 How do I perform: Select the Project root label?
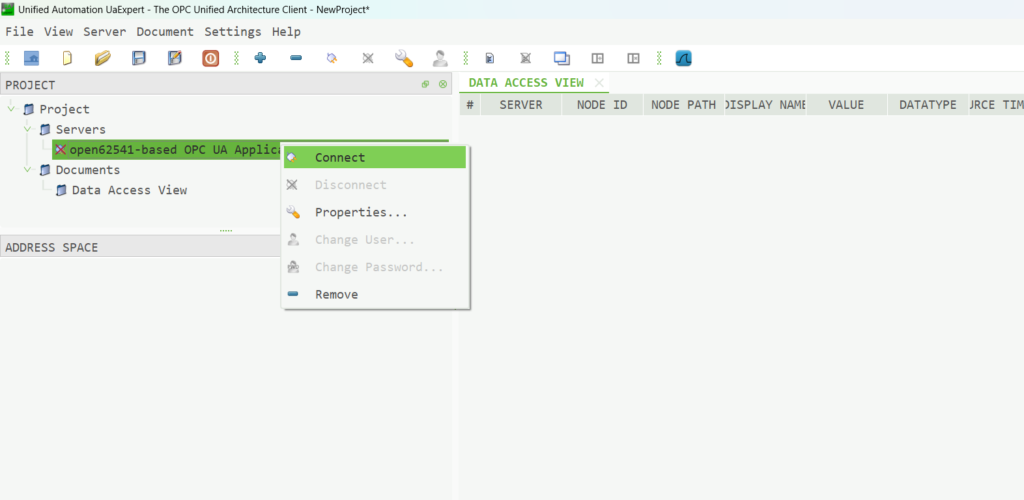(x=64, y=109)
